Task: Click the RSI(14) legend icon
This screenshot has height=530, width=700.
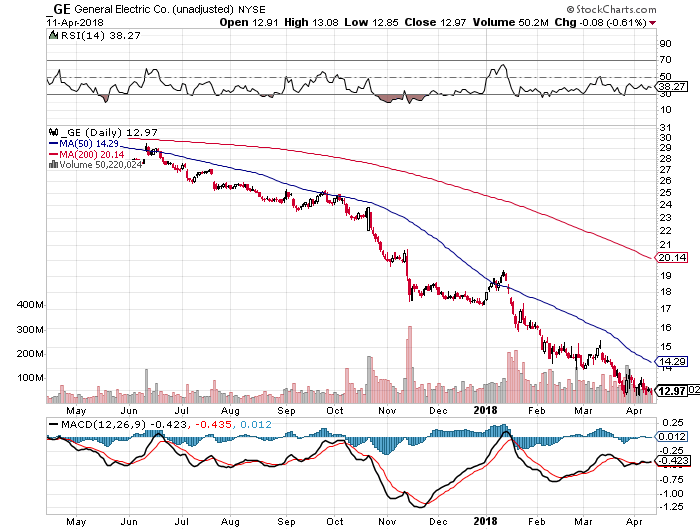Action: coord(53,35)
